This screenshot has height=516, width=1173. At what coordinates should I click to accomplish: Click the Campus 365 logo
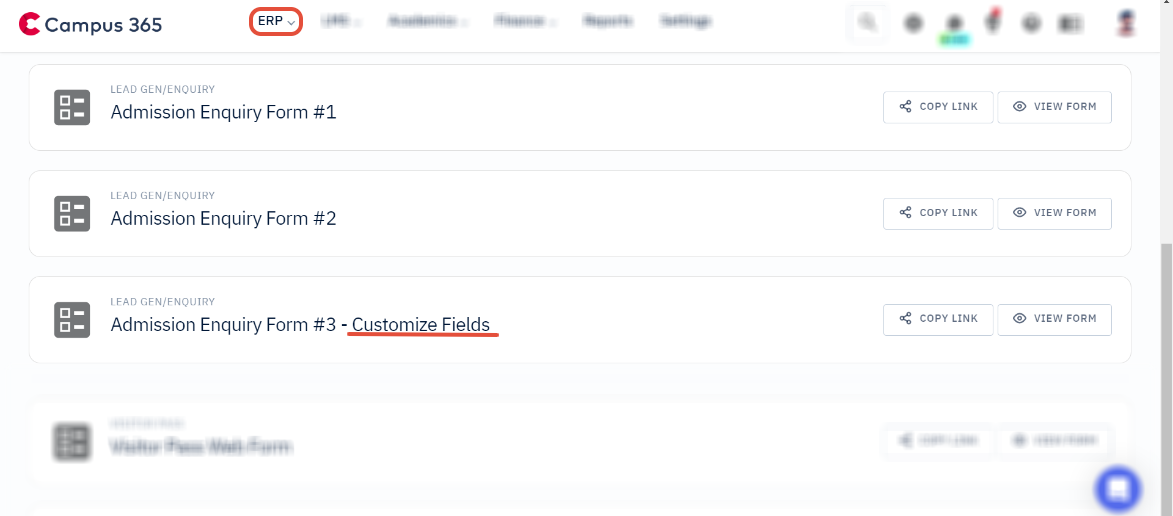coord(90,24)
